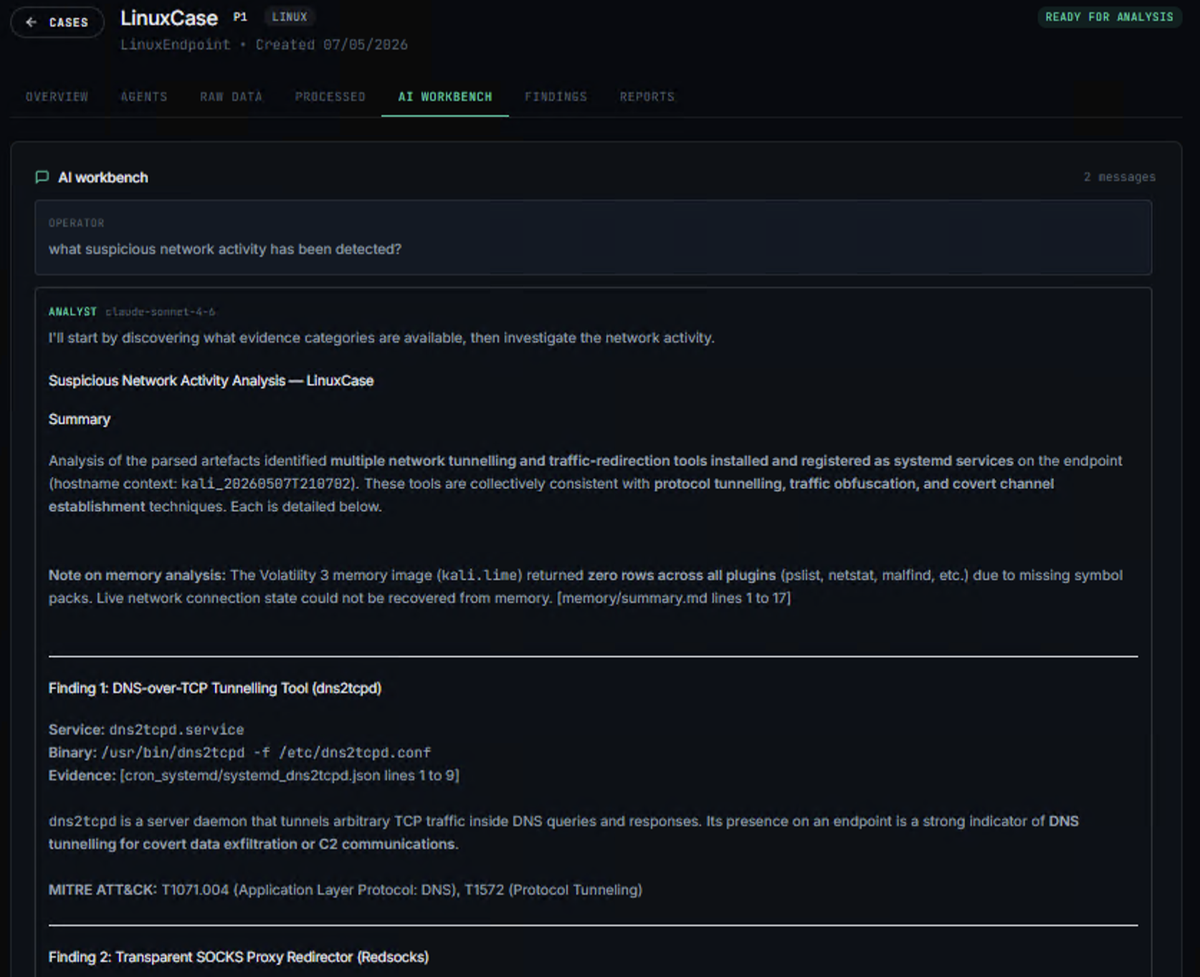The image size is (1200, 977).
Task: Click the 'Finding 1: DNS-over-TCP Tunnelling Tool' heading
Action: tap(215, 688)
